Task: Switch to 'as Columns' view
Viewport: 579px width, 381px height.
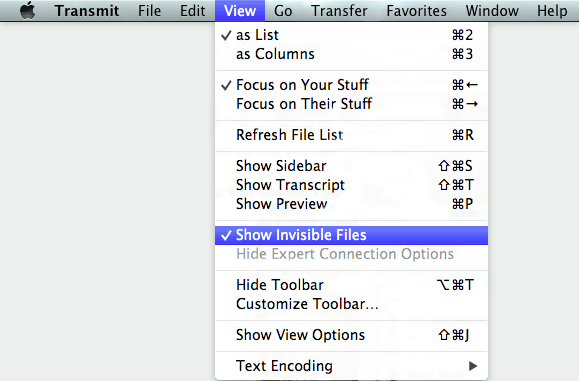Action: coord(351,54)
